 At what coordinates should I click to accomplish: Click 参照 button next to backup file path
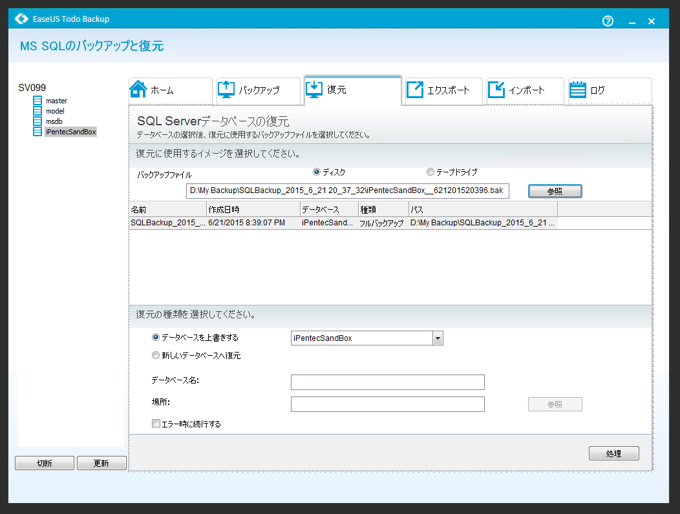point(555,191)
